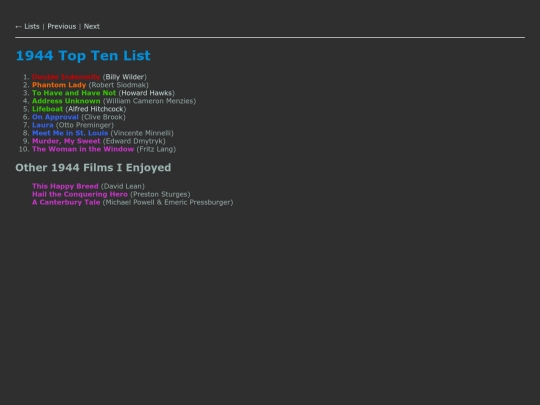
Task: Open the Phantom Lady film link
Action: pyautogui.click(x=59, y=85)
